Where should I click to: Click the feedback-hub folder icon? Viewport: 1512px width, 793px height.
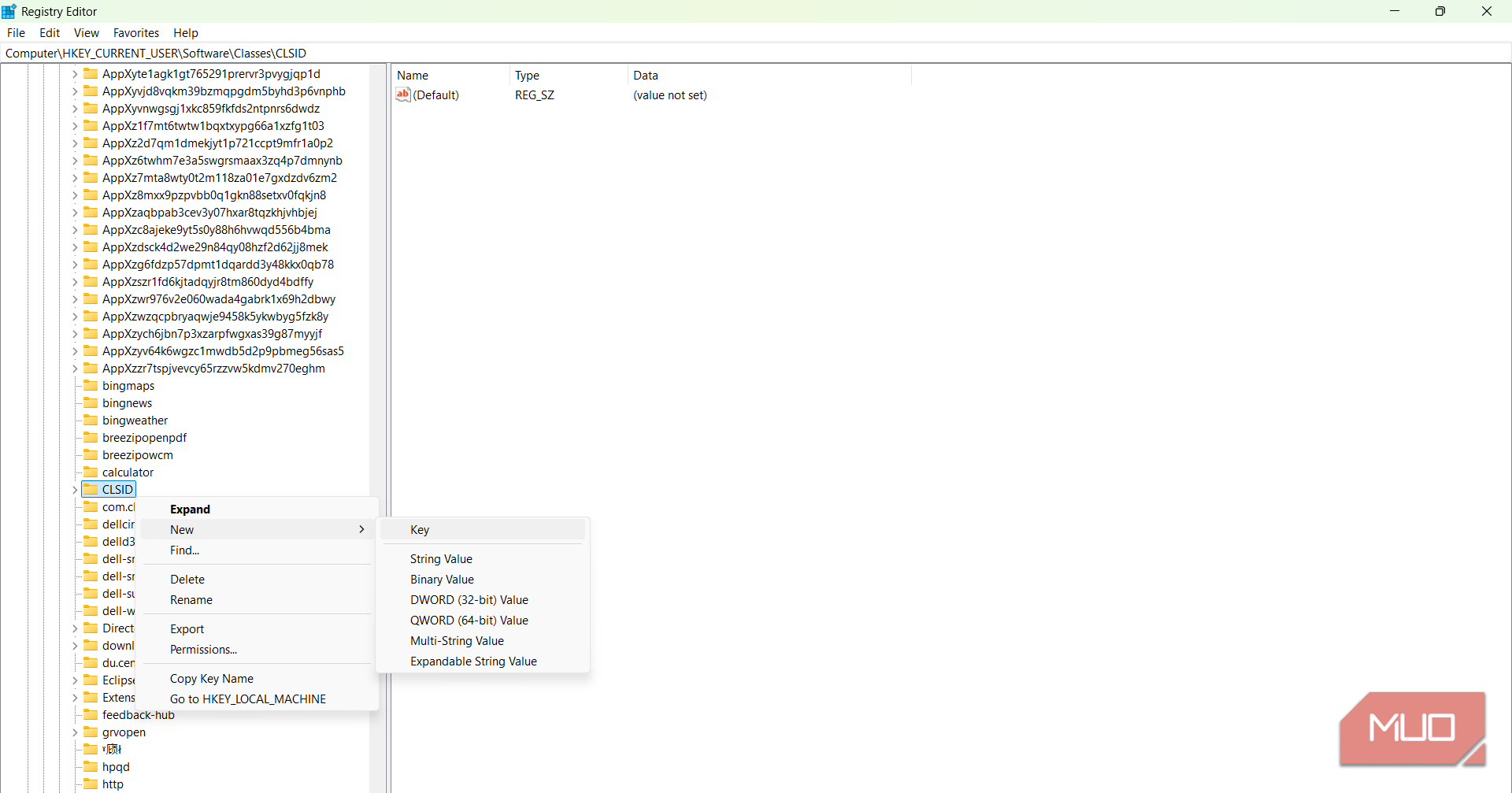[91, 714]
